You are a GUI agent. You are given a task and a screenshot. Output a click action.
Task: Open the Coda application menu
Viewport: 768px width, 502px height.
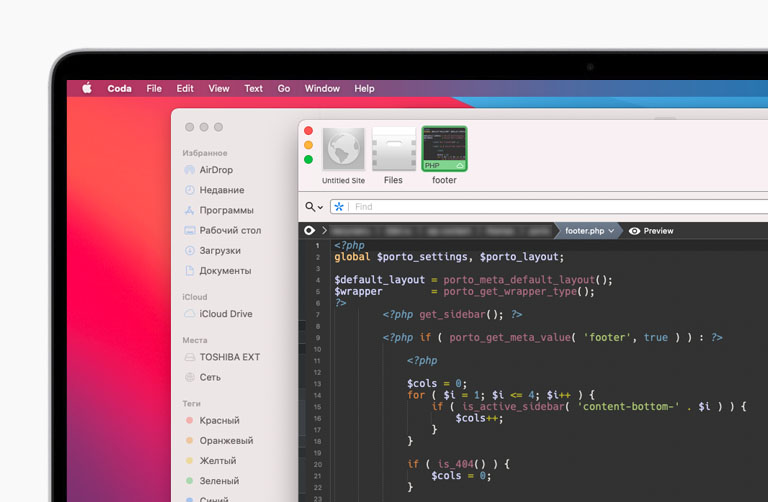pos(120,89)
